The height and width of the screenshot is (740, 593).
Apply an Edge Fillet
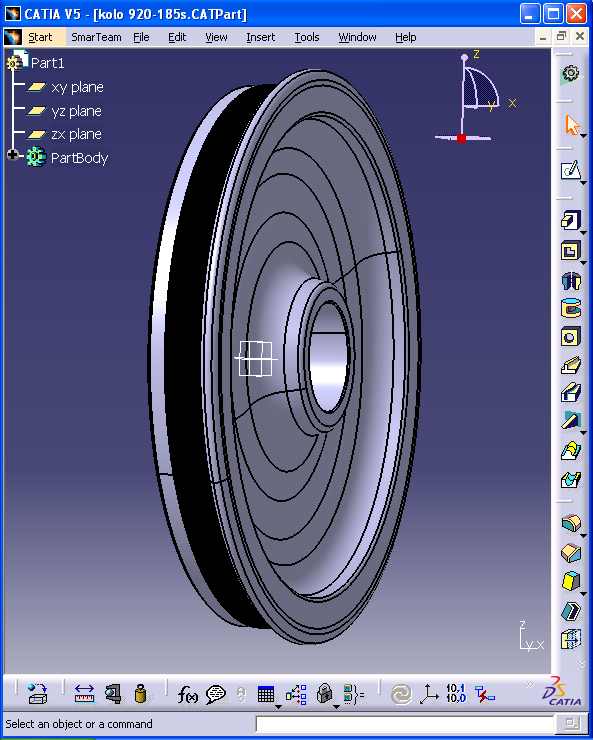tap(570, 523)
